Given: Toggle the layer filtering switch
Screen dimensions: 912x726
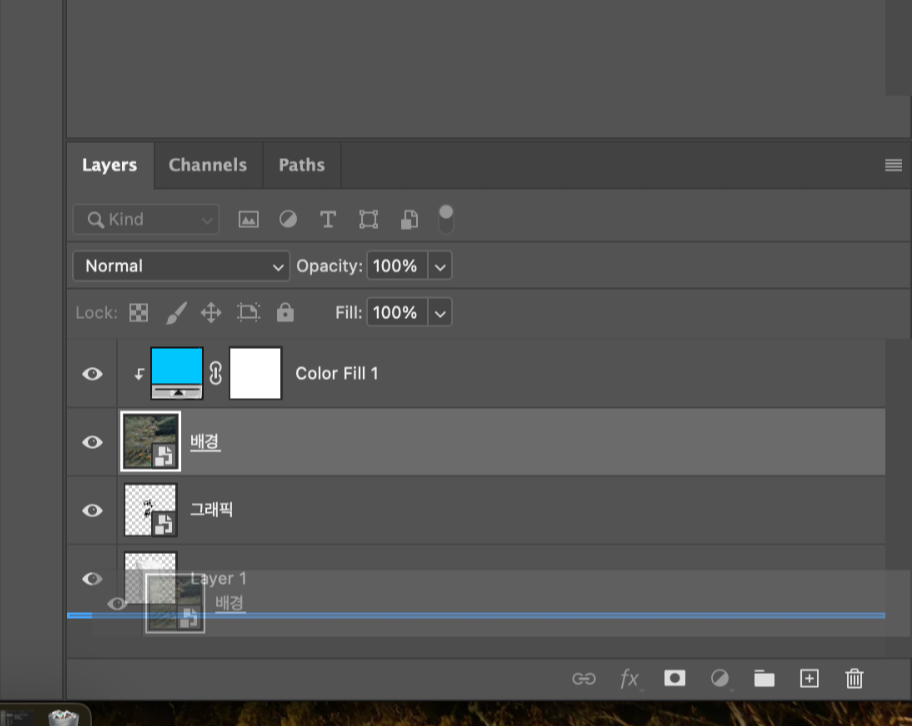Looking at the screenshot, I should pyautogui.click(x=446, y=219).
